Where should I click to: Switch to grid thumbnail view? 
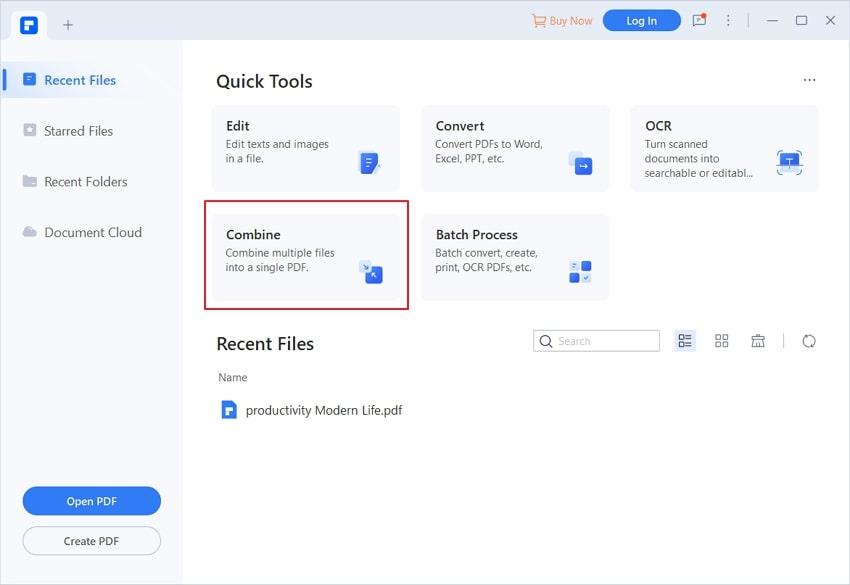(x=722, y=341)
